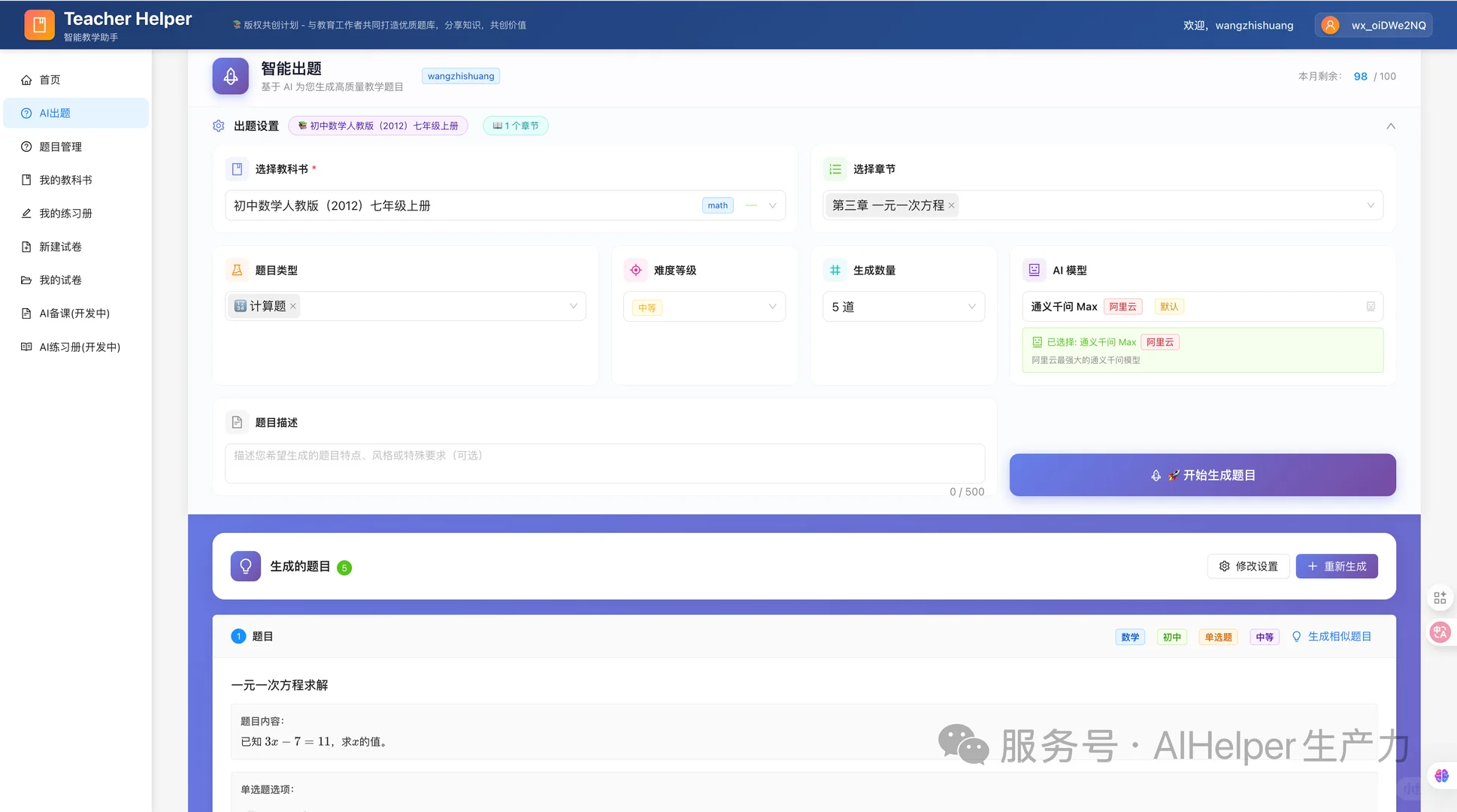Viewport: 1457px width, 812px height.
Task: Click the 重新生成 regenerate button
Action: [x=1337, y=566]
